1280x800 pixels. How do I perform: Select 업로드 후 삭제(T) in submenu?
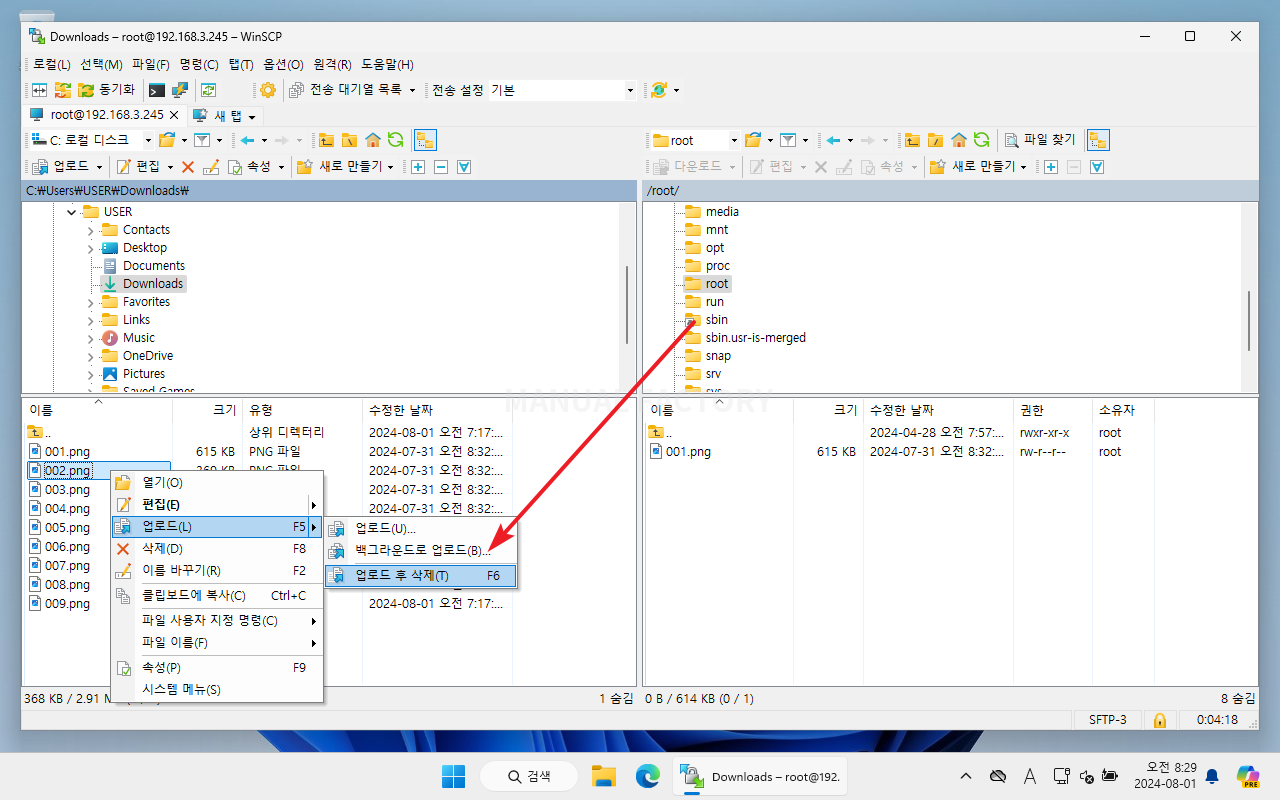421,576
